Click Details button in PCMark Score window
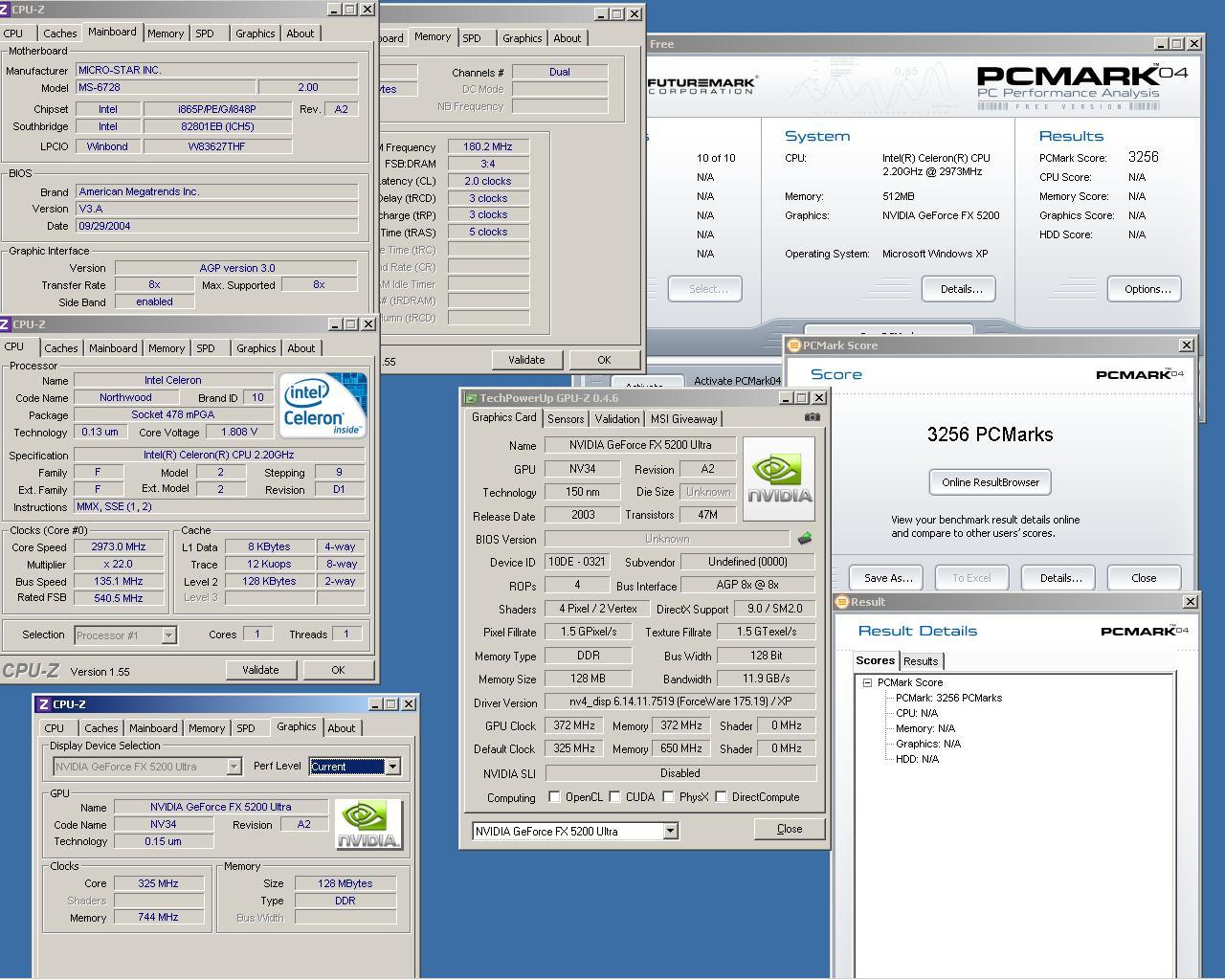Screen dimensions: 1225x980 pos(1060,578)
